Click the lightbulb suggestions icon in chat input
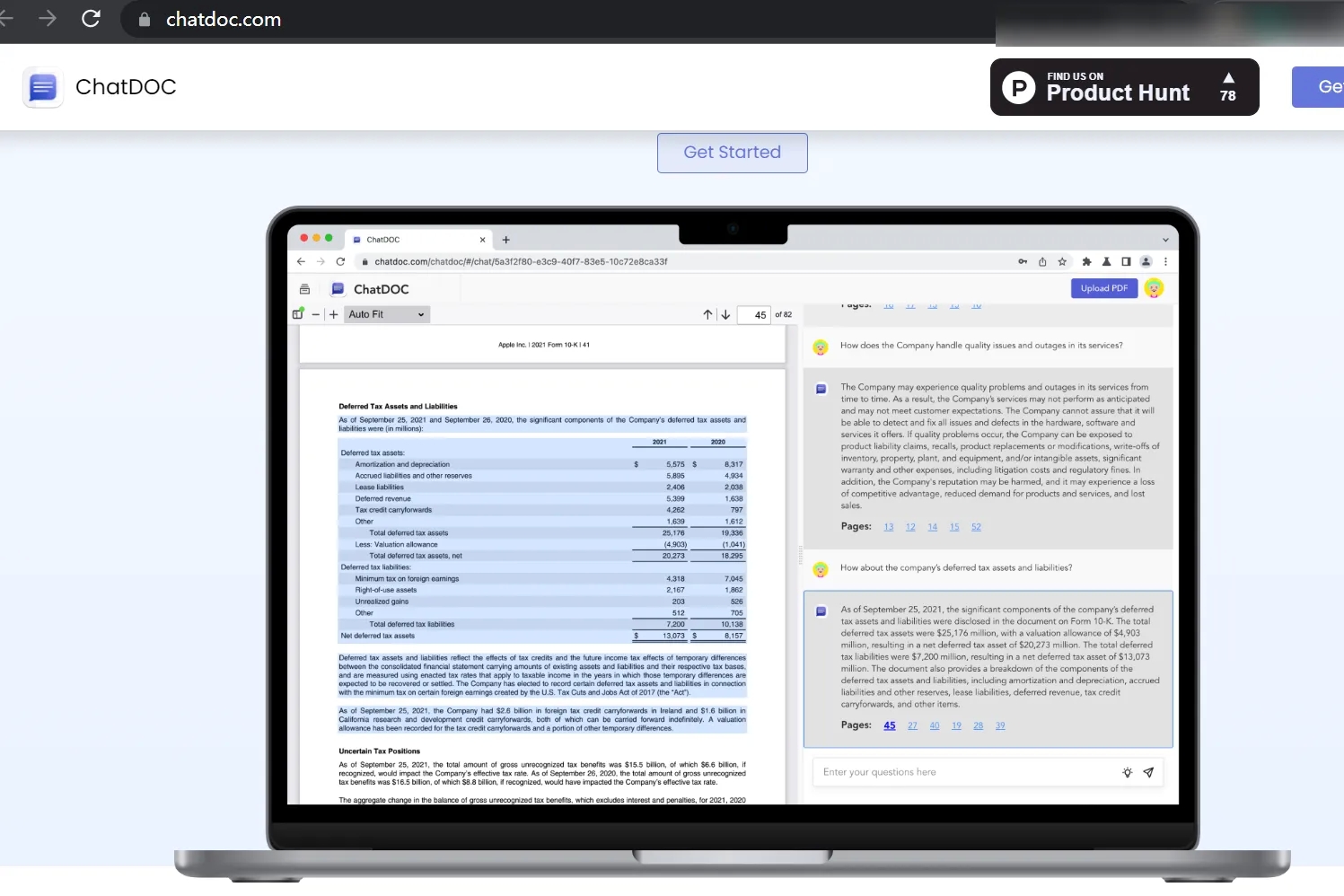Viewport: 1344px width, 896px height. click(1128, 772)
